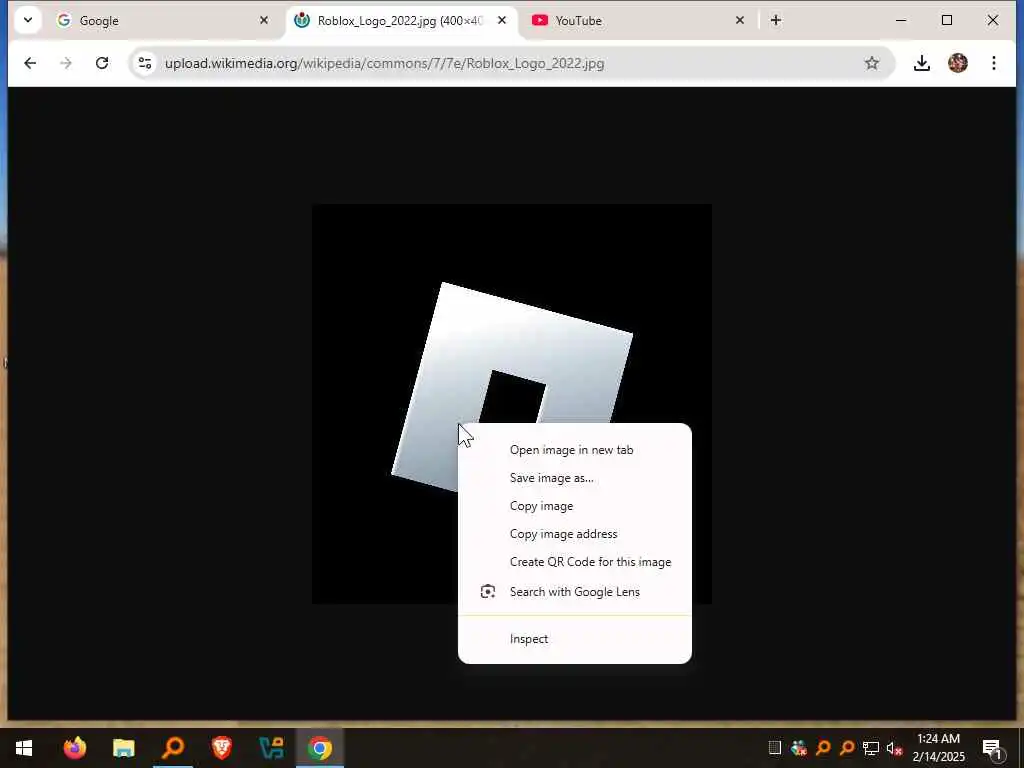Select Inspect from context menu
The width and height of the screenshot is (1024, 768).
pyautogui.click(x=575, y=639)
